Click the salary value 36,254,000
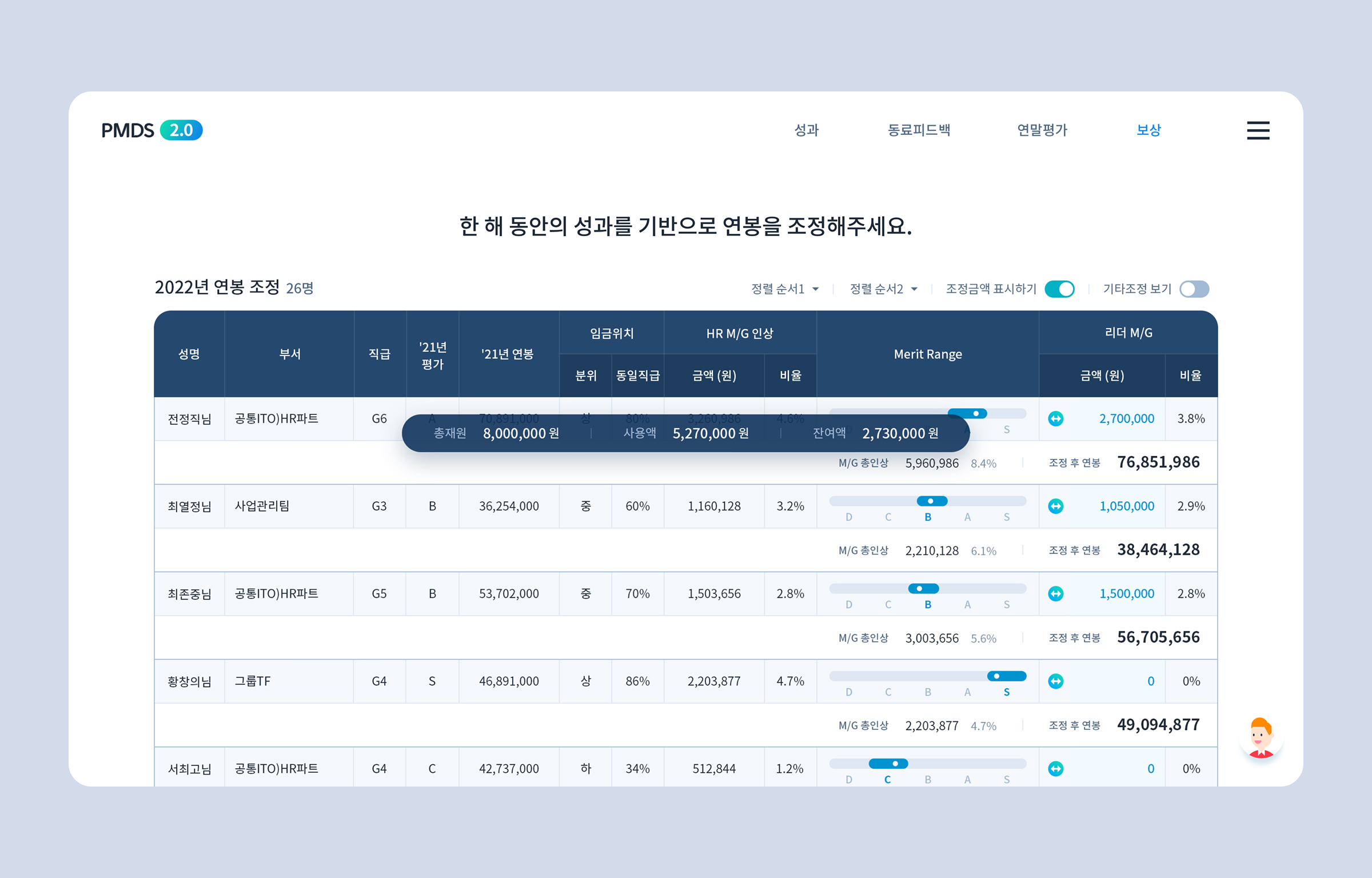 pos(509,506)
